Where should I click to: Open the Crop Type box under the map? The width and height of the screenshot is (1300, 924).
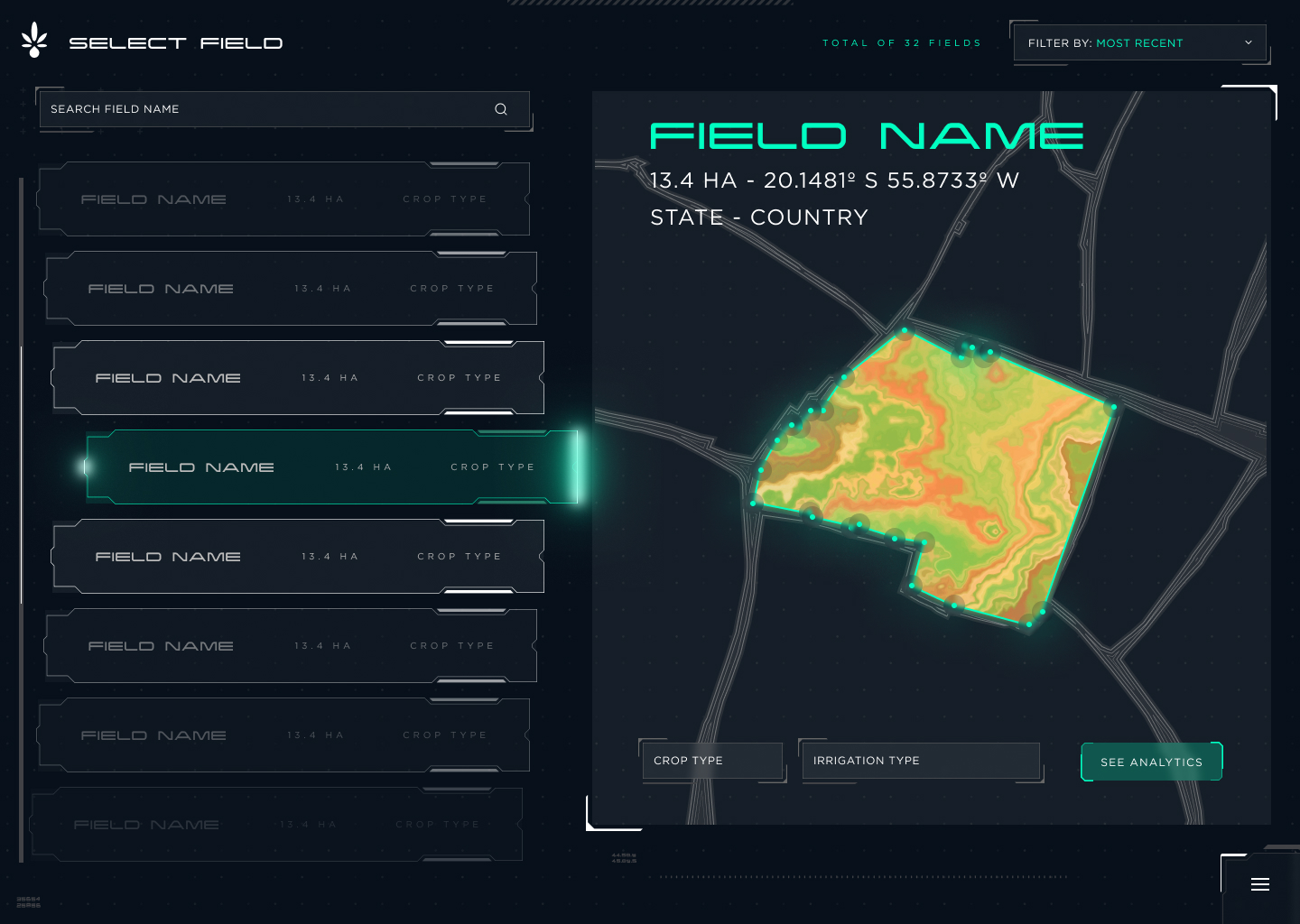pyautogui.click(x=712, y=761)
